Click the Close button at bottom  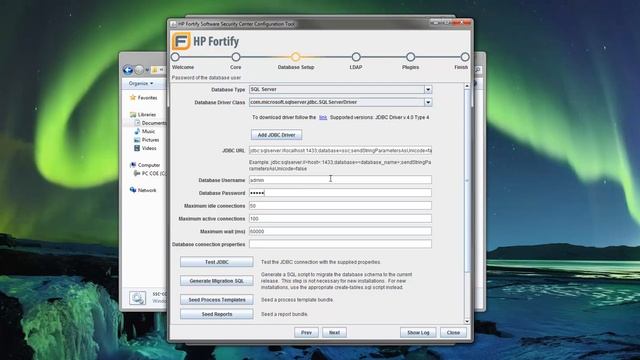click(453, 333)
